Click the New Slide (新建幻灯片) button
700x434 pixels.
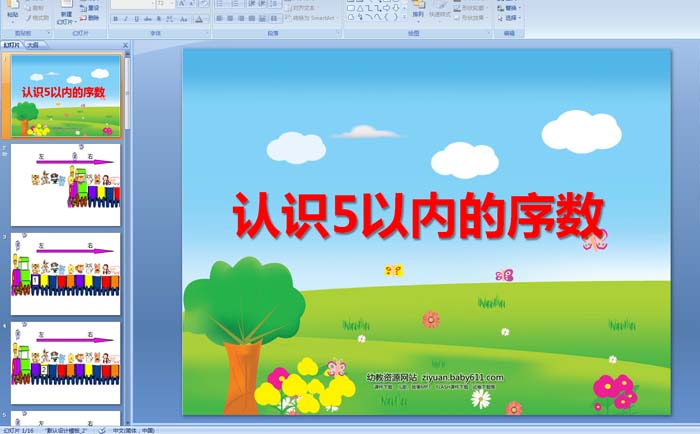[67, 13]
